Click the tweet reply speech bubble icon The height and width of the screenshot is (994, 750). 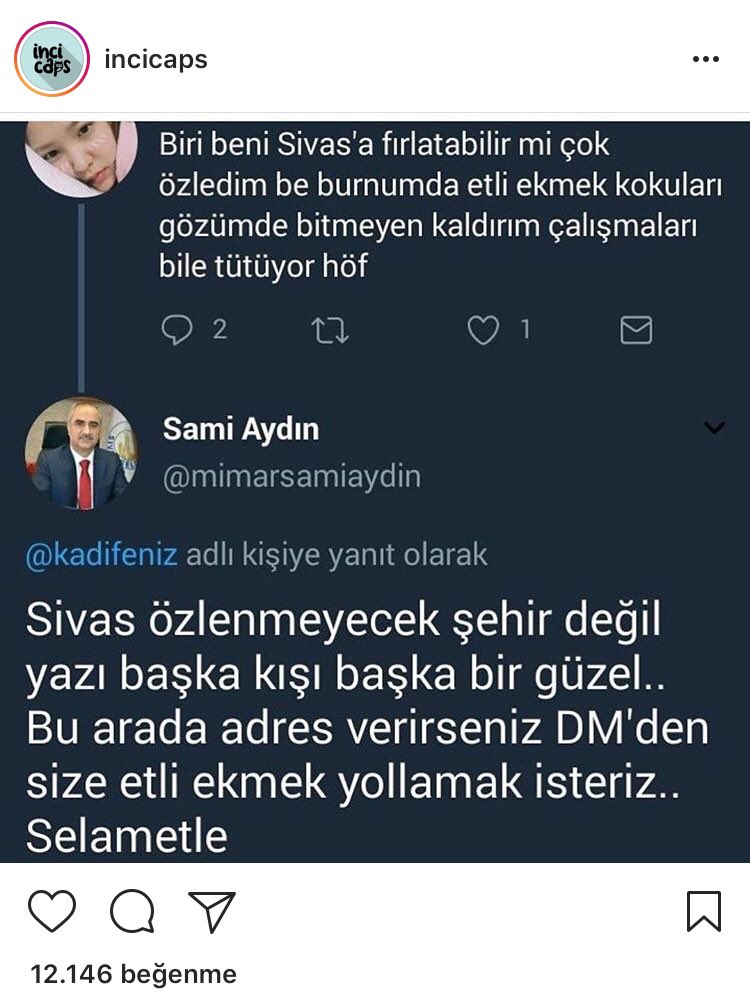click(x=176, y=330)
